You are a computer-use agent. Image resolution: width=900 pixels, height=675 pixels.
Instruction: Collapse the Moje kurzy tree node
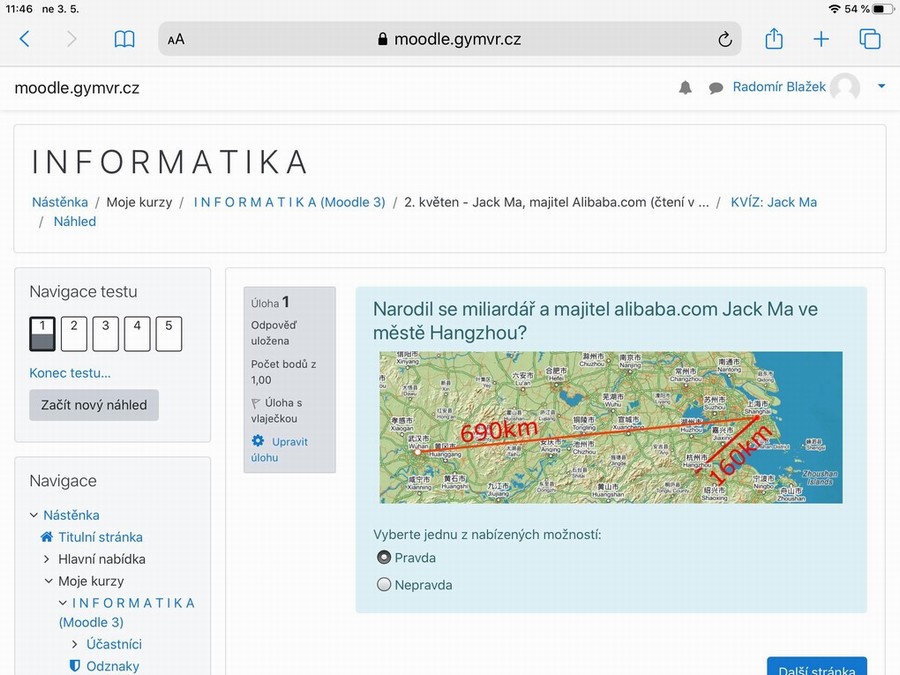[48, 581]
